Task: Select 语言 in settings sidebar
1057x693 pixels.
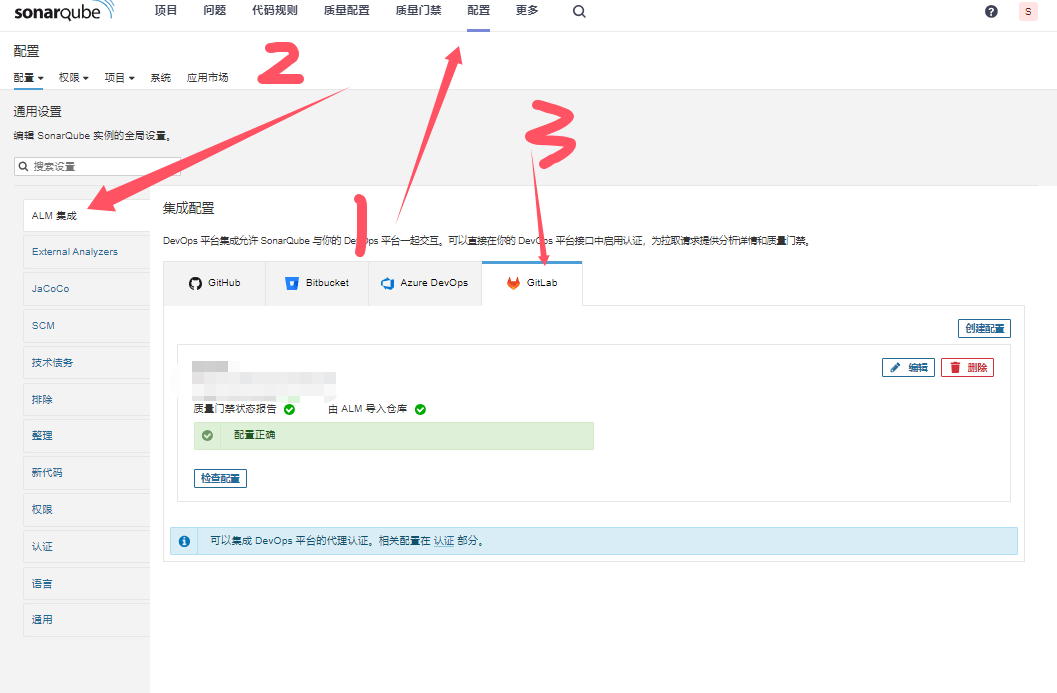Action: coord(87,584)
